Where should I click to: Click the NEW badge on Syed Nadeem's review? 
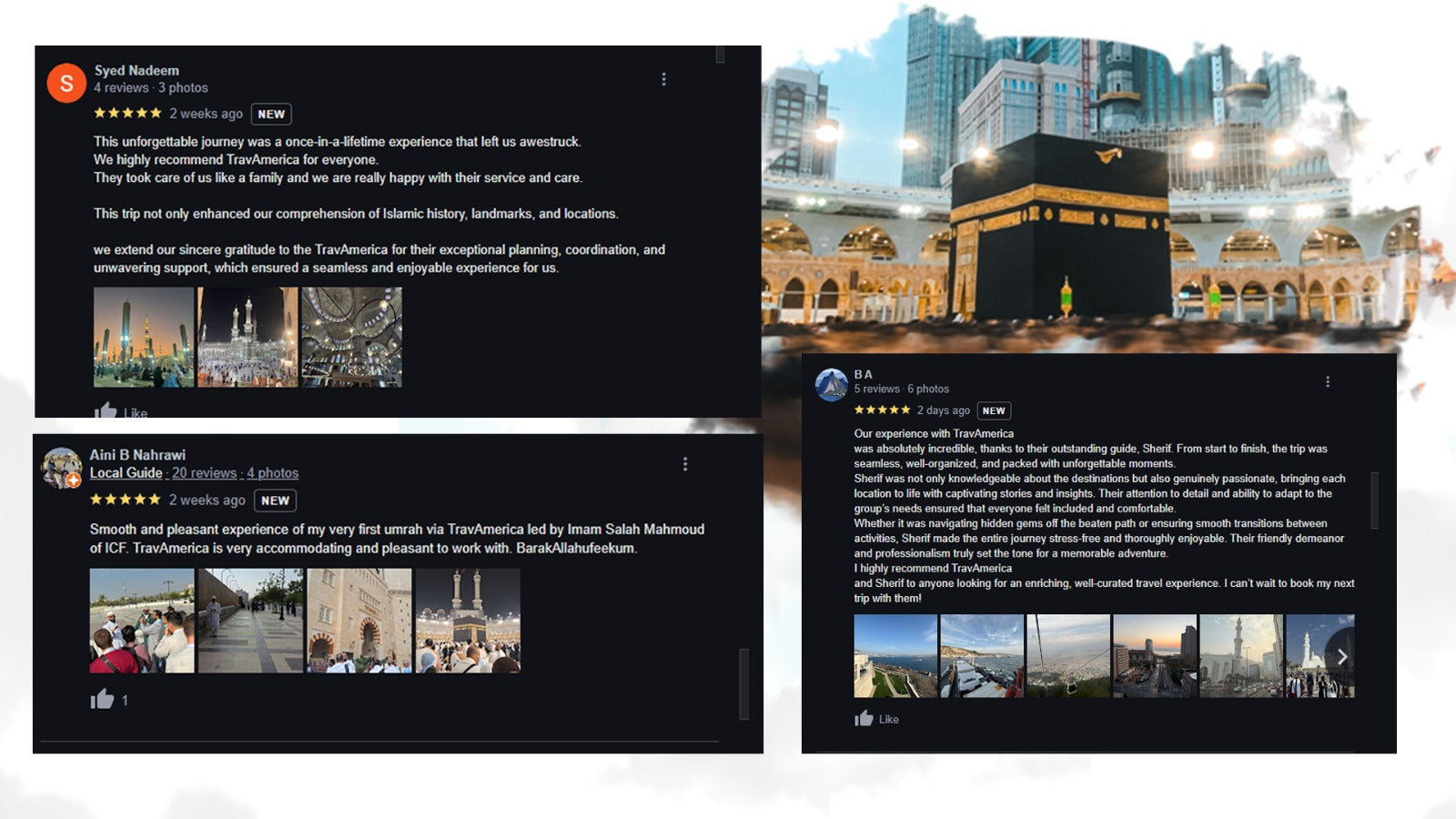click(x=271, y=114)
